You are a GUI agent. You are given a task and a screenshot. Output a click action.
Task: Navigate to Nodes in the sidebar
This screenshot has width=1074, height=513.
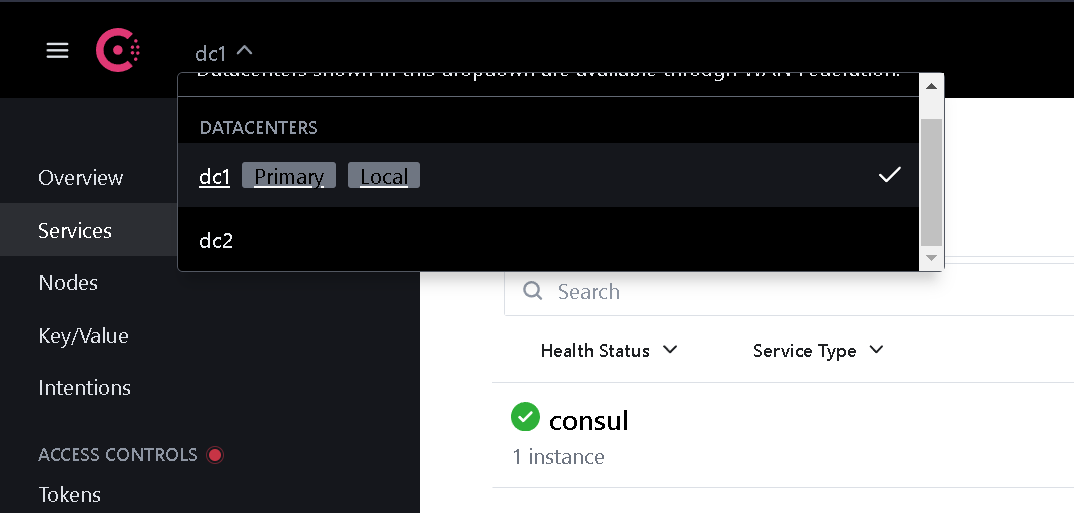68,283
